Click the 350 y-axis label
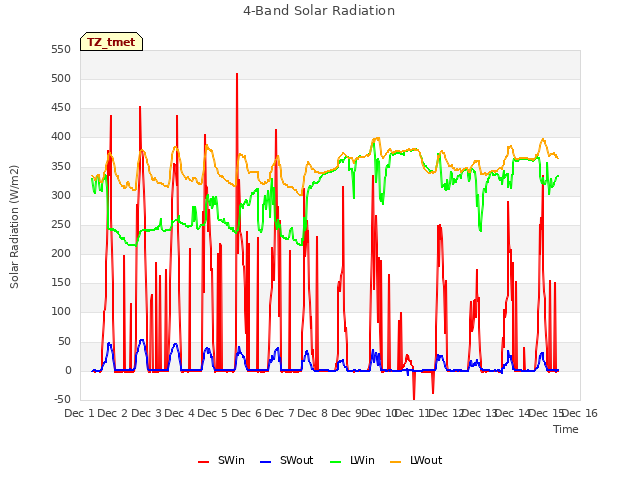Viewport: 640px width, 480px height. 61,167
